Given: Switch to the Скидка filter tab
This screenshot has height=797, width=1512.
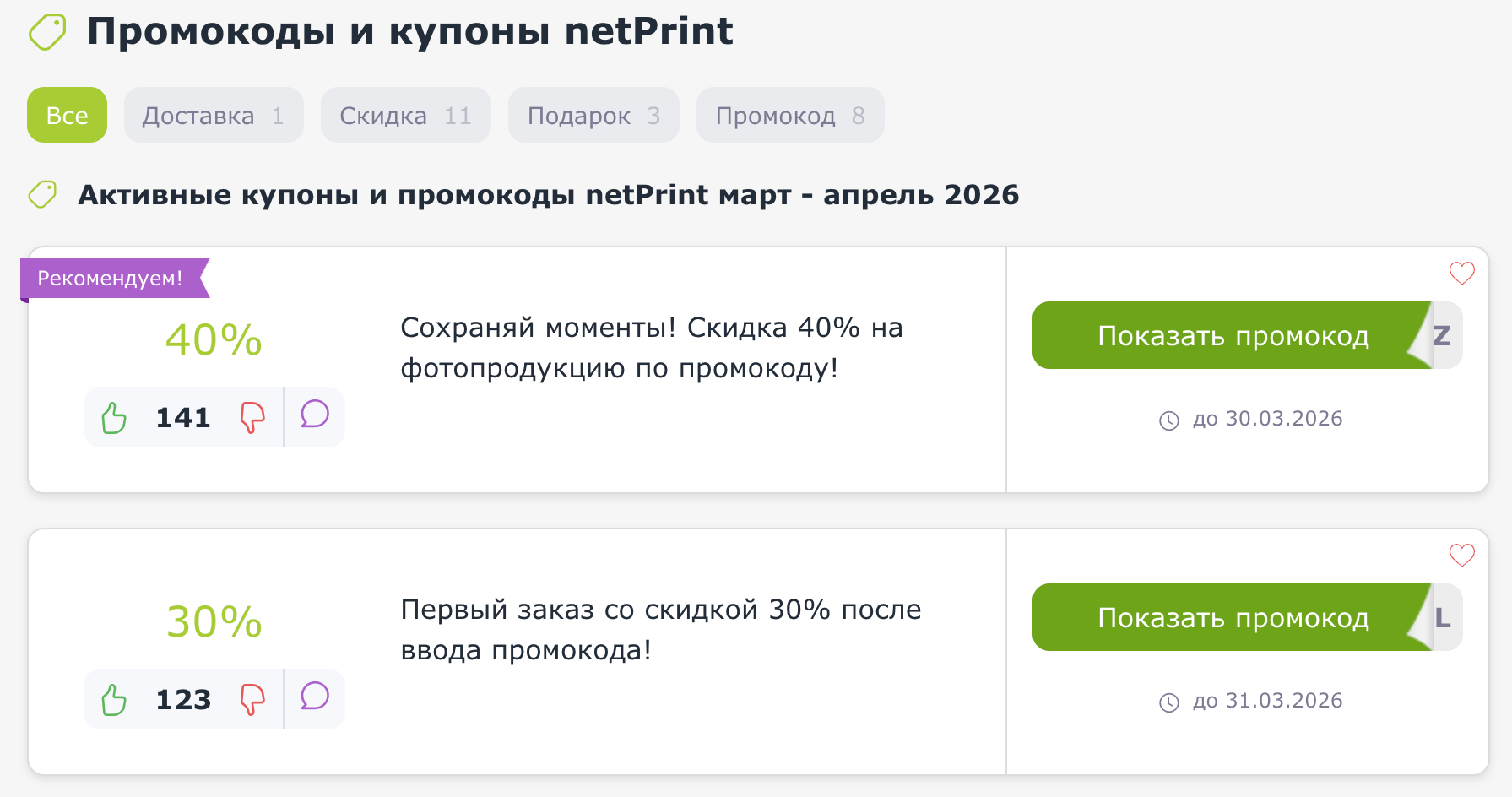Looking at the screenshot, I should click(x=405, y=115).
